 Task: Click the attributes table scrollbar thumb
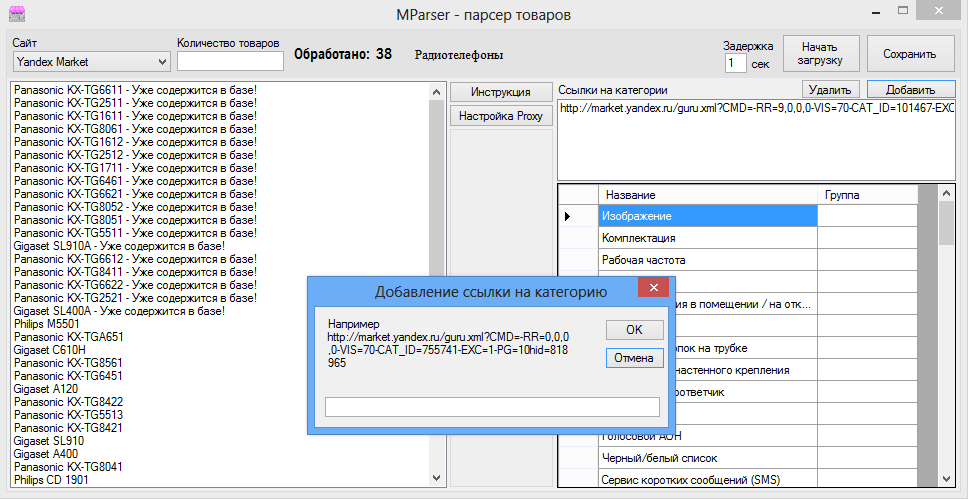[946, 222]
